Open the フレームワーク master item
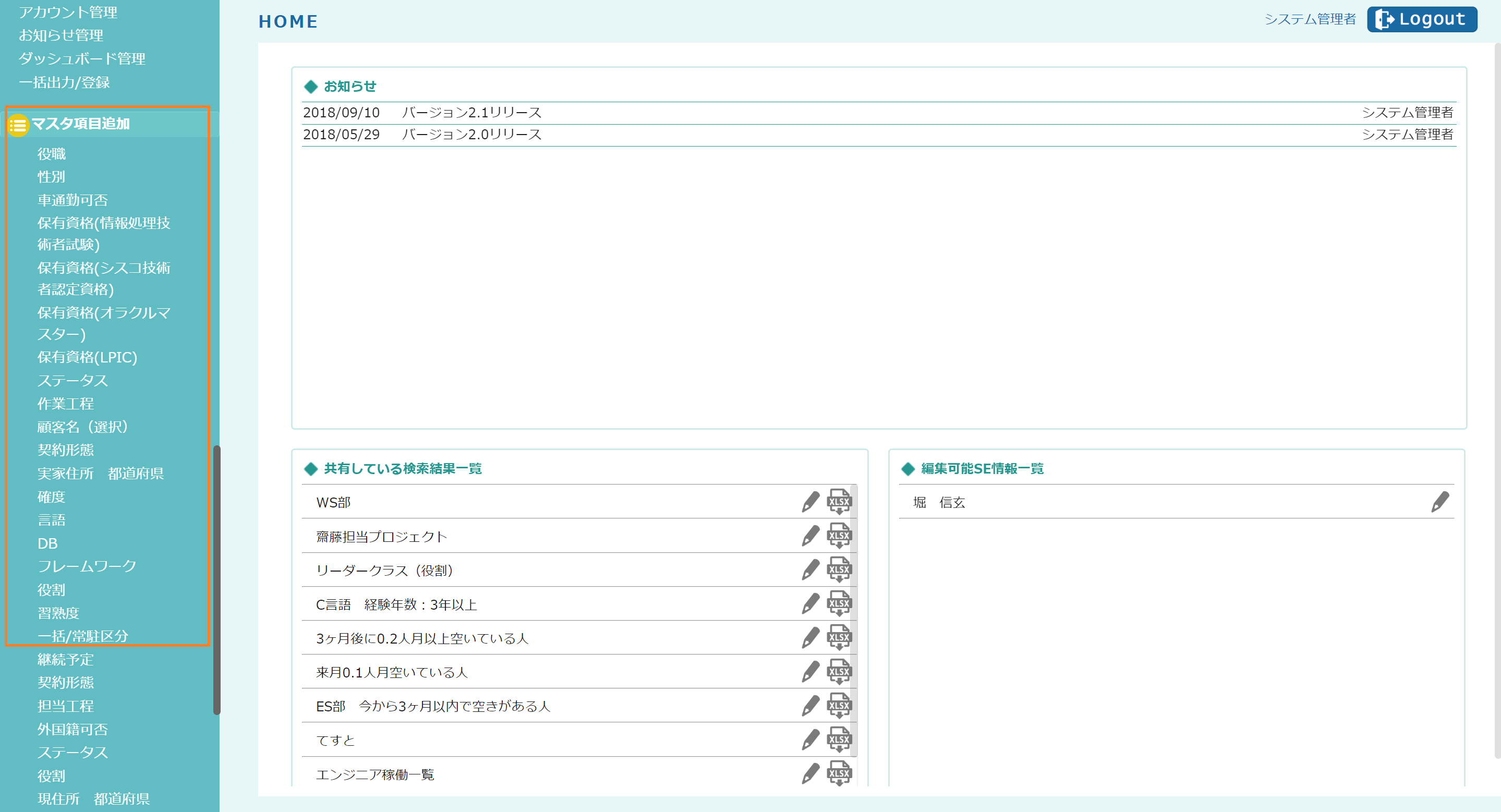Viewport: 1501px width, 812px height. (87, 566)
